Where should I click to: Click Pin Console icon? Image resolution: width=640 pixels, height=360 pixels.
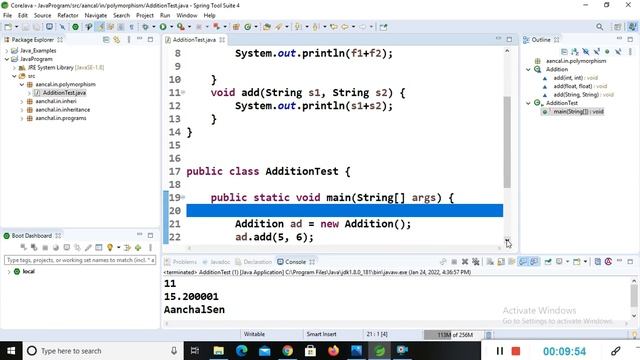pyautogui.click(x=548, y=262)
